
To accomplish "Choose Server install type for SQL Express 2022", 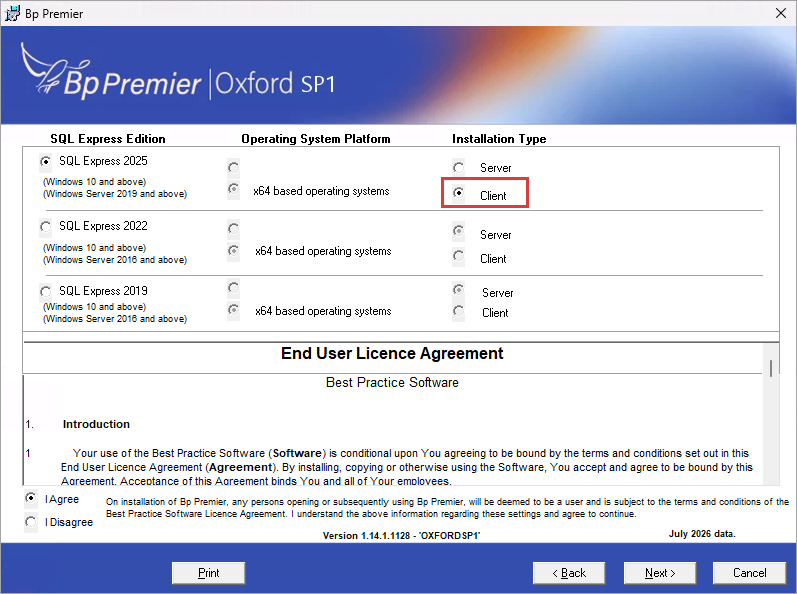I will coord(458,231).
